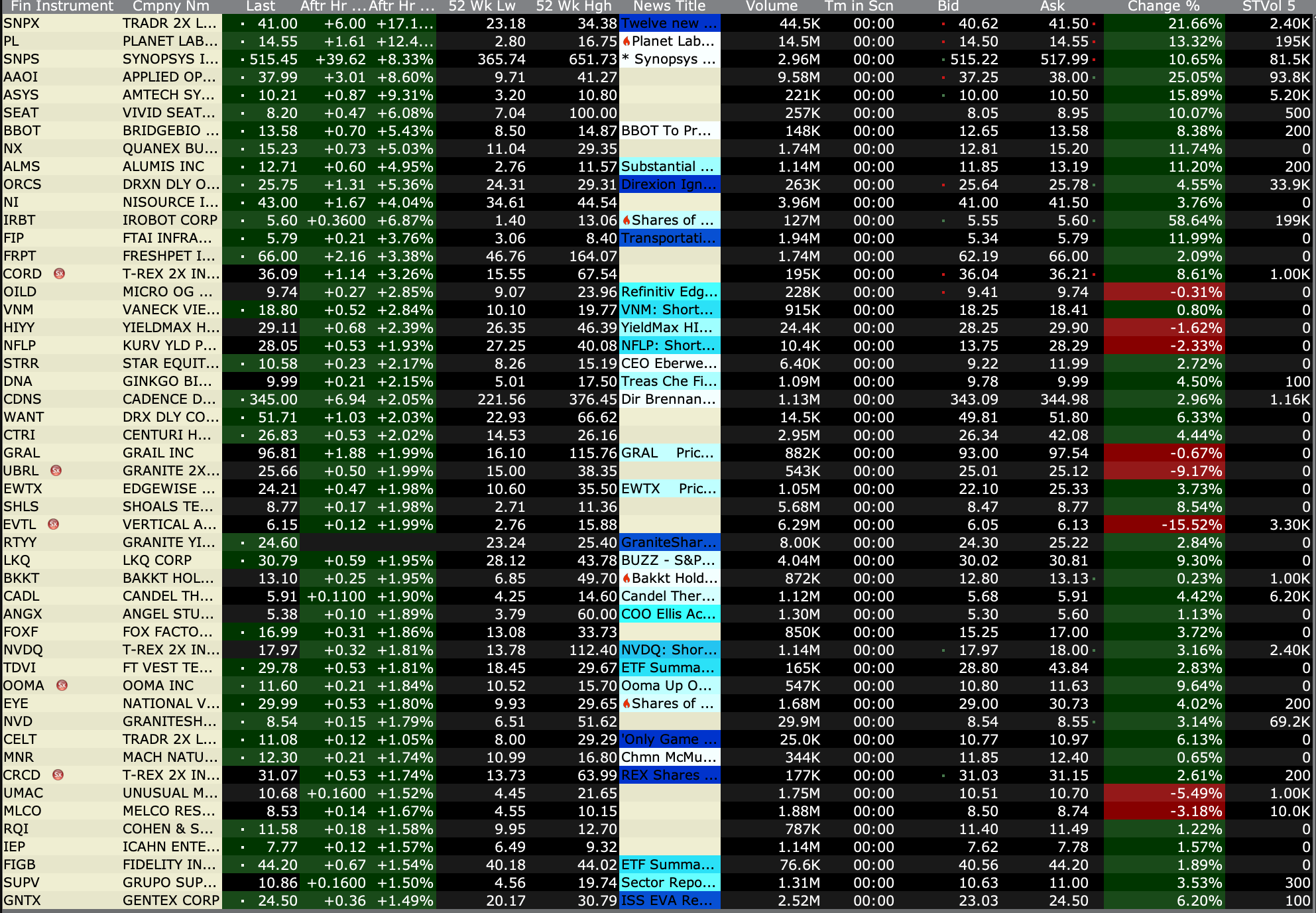The width and height of the screenshot is (1316, 913).
Task: Open the REX Shares news headline
Action: (x=668, y=775)
